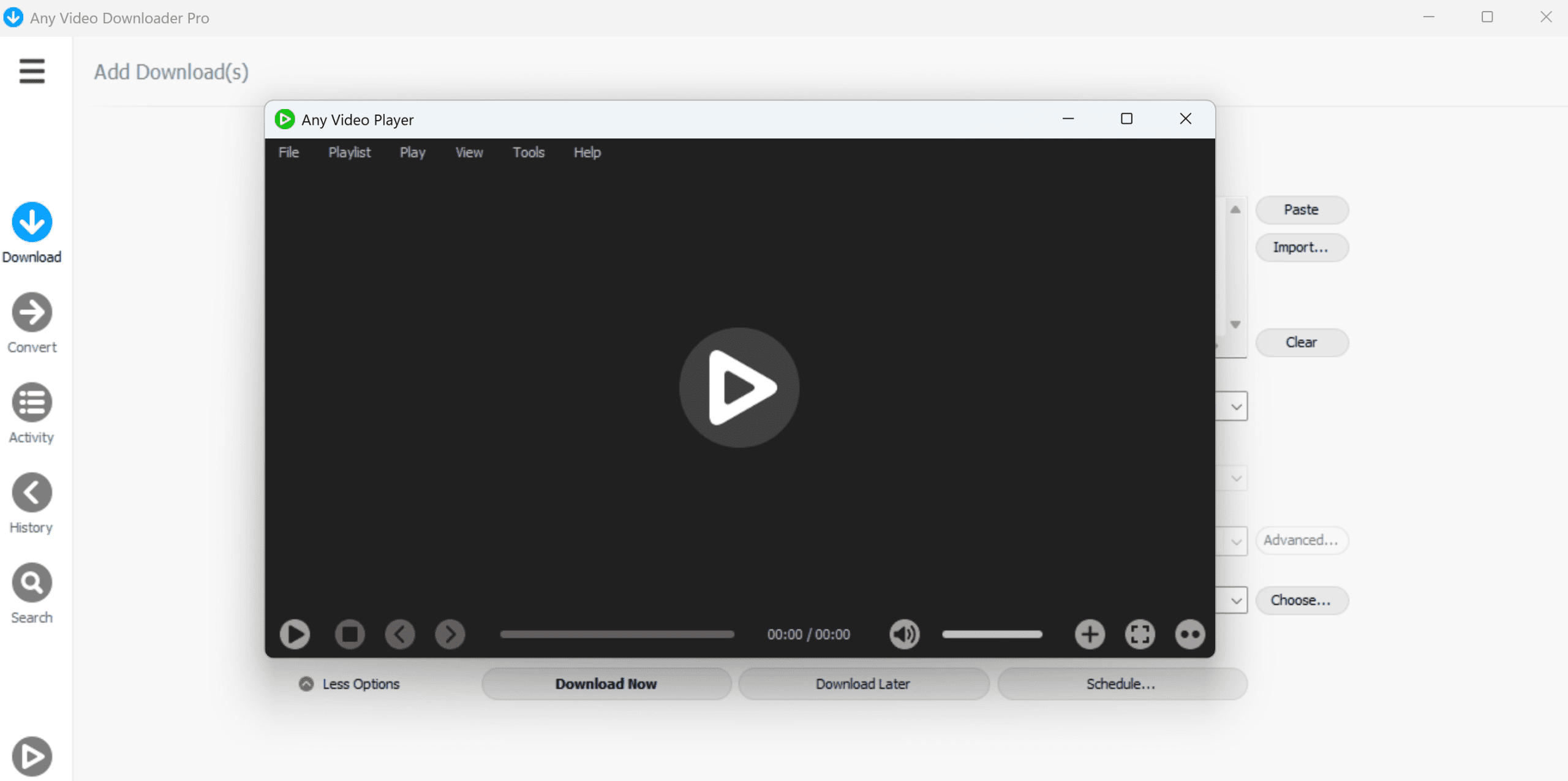Screen dimensions: 1568x781
Task: Click Download Now
Action: click(x=606, y=684)
